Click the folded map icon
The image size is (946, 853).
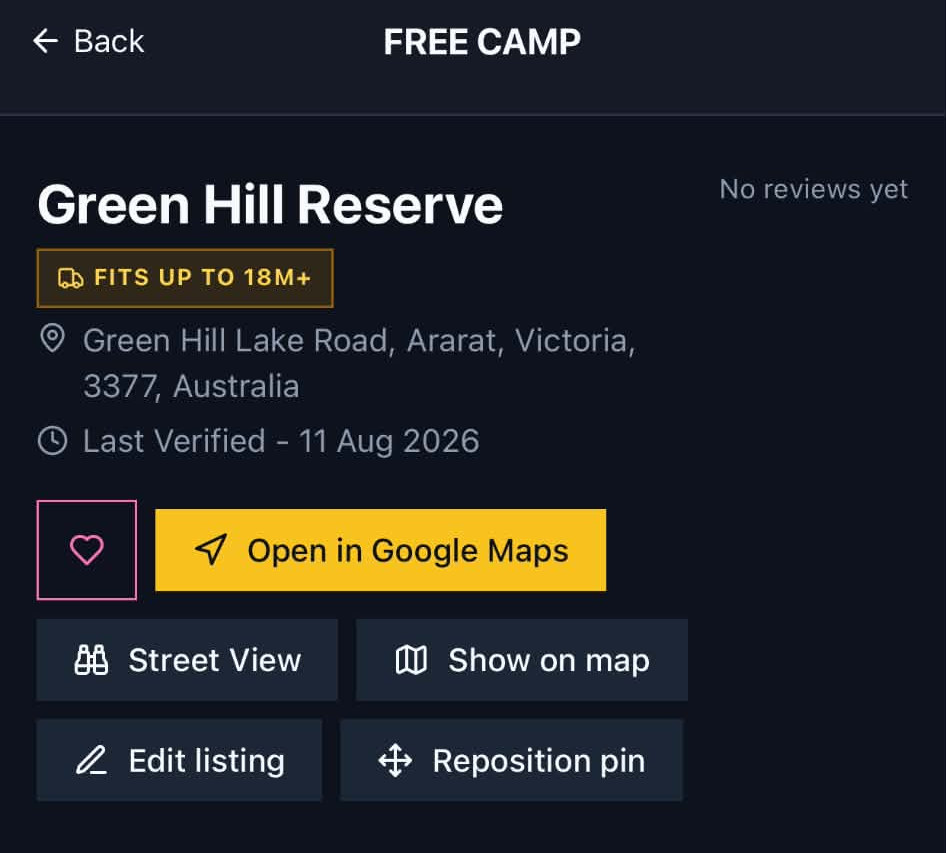coord(411,660)
